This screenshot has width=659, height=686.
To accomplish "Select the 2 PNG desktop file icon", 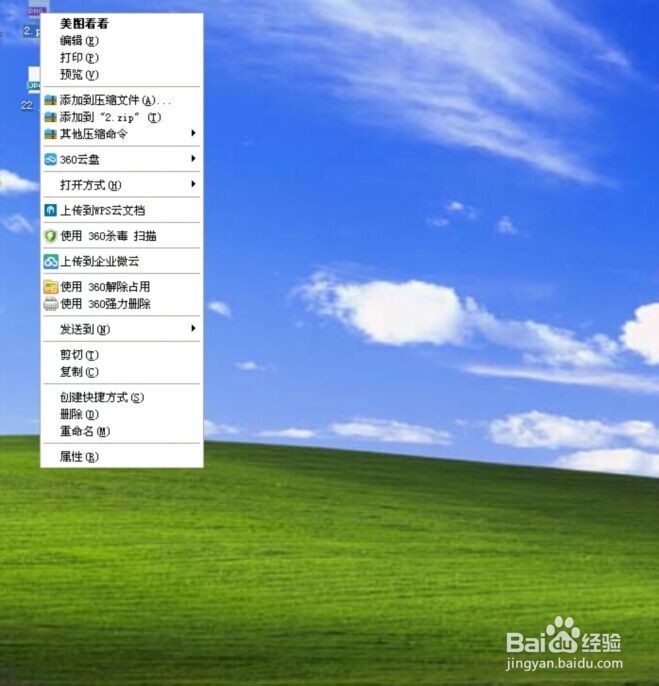I will point(37,10).
